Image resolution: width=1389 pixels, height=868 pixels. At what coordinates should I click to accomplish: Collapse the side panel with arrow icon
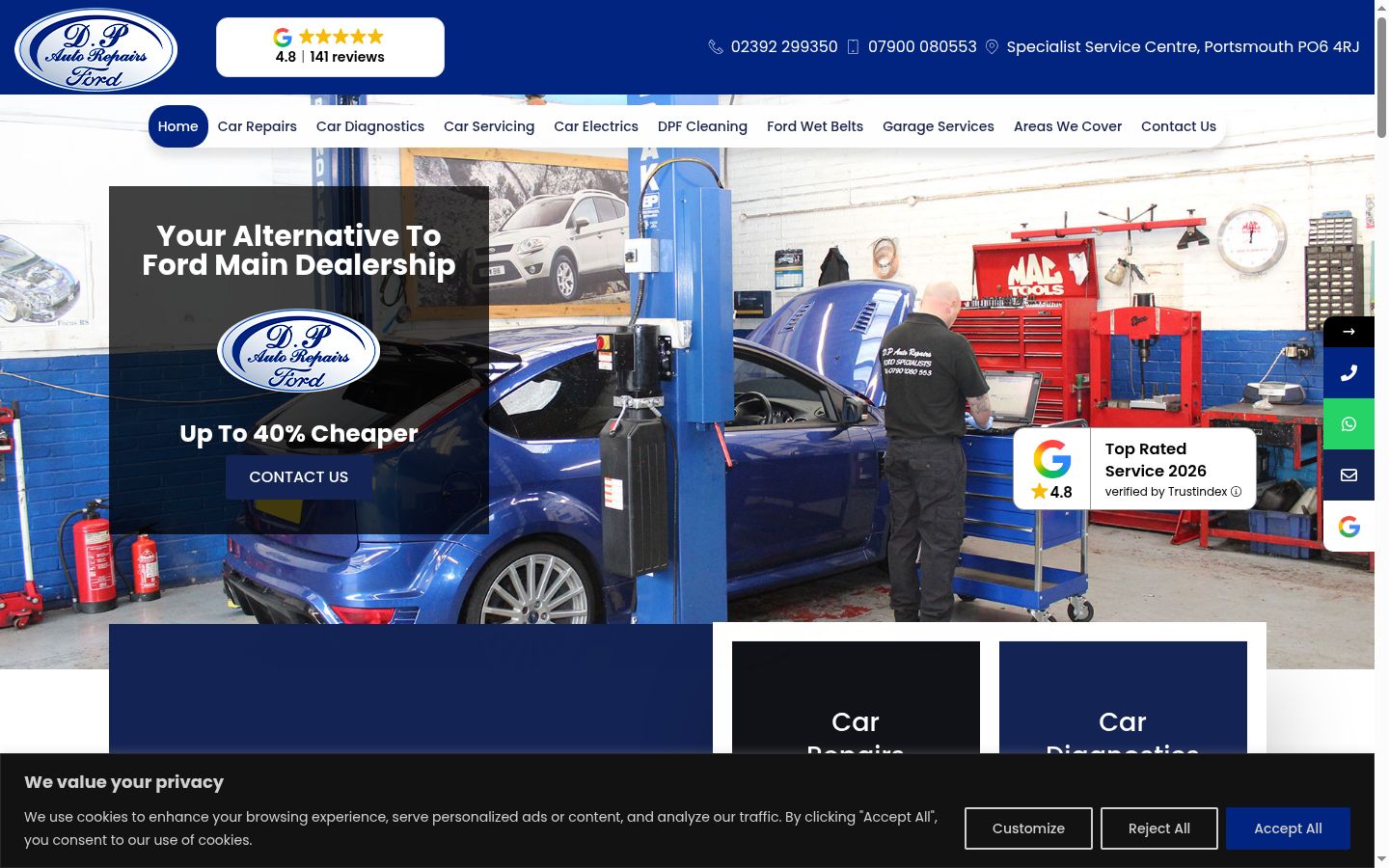(x=1348, y=332)
